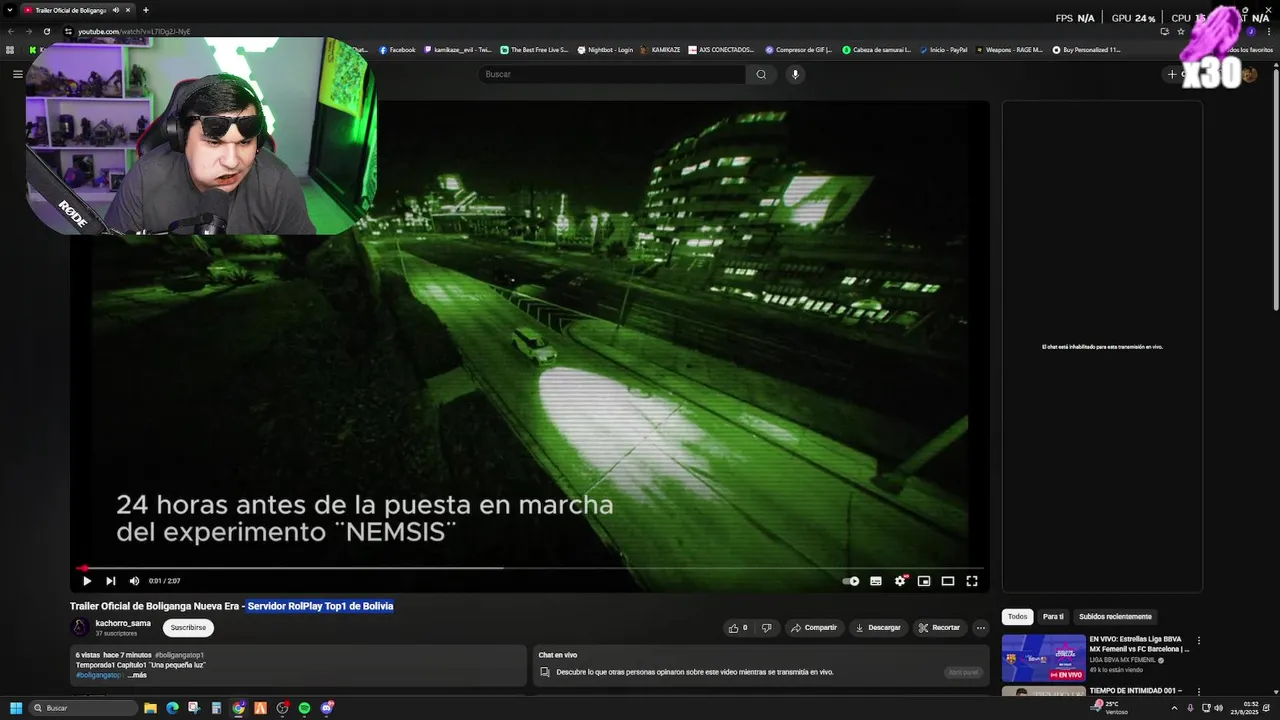The height and width of the screenshot is (720, 1280).
Task: Open options for Estrellas Liga BBVA video
Action: pyautogui.click(x=1198, y=641)
